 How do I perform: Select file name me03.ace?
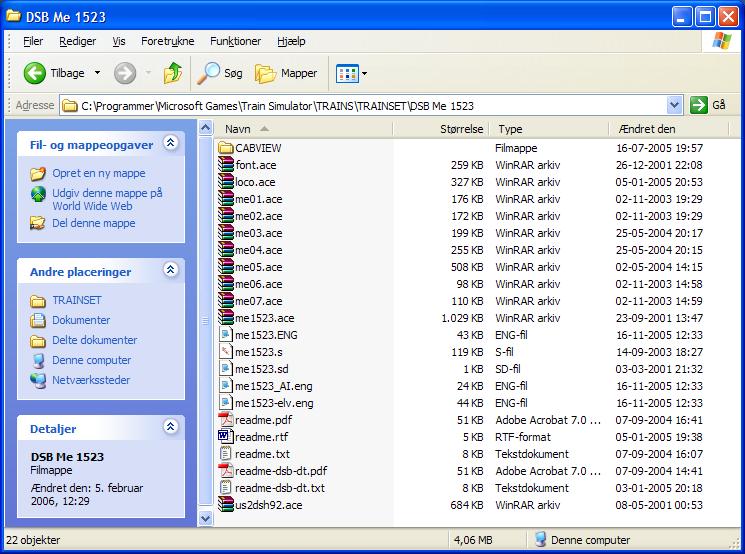click(258, 233)
